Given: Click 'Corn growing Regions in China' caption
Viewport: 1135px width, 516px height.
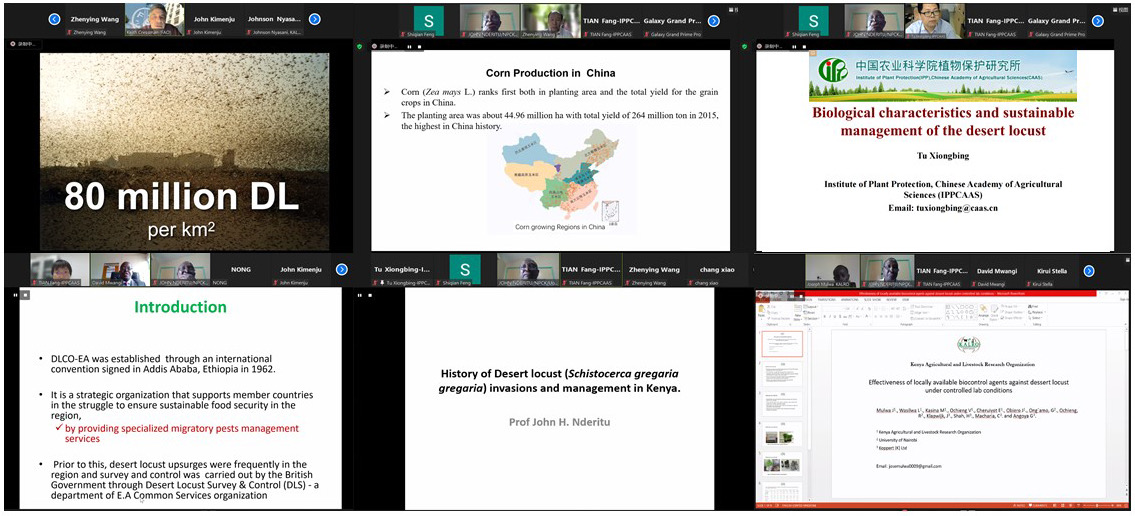Looking at the screenshot, I should [x=560, y=227].
